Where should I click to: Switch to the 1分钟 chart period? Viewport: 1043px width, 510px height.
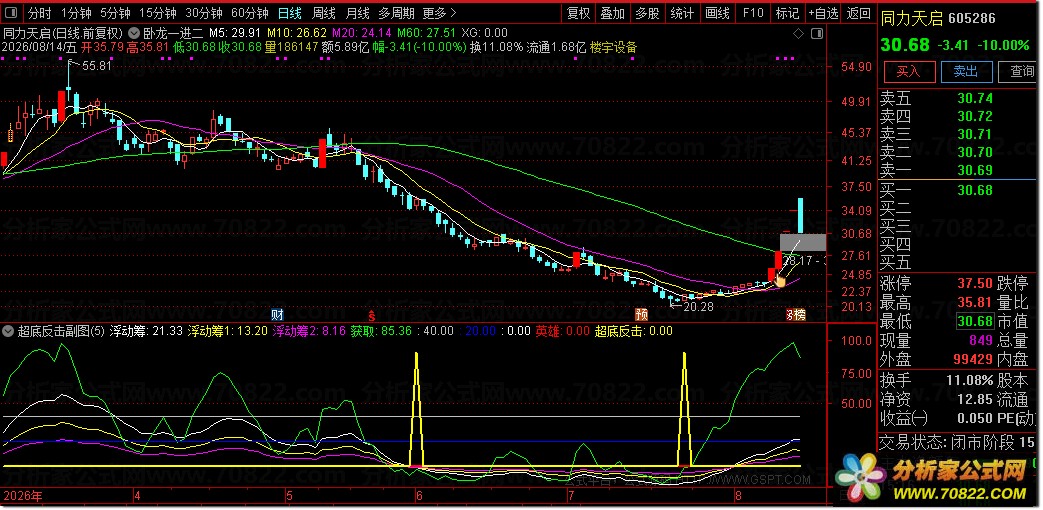pos(76,13)
